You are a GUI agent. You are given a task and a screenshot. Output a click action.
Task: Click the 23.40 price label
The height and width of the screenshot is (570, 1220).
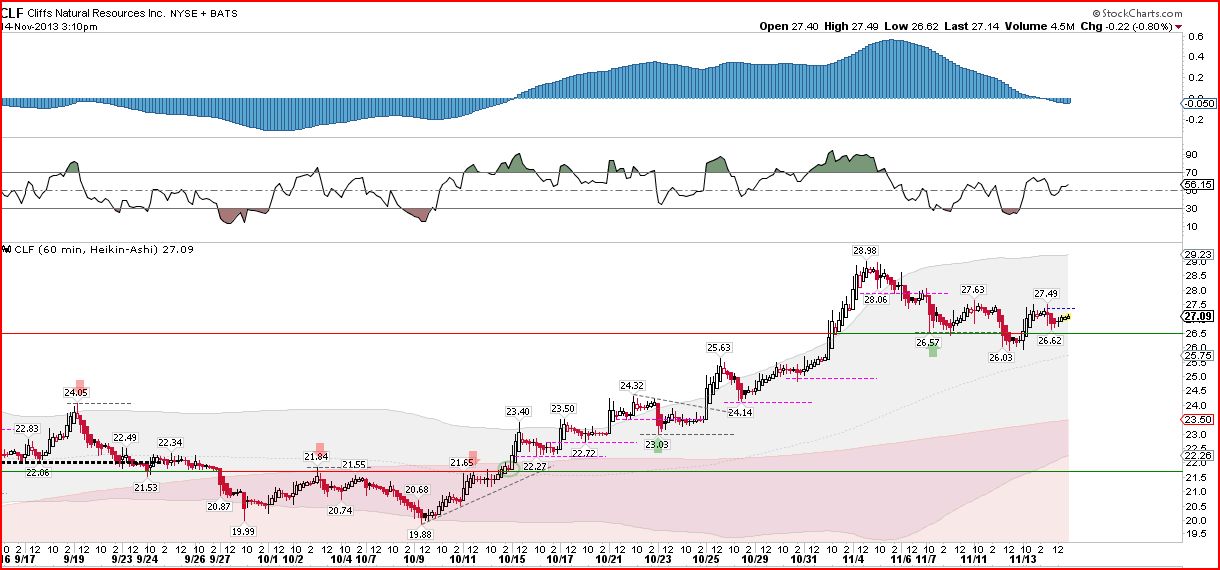(x=518, y=411)
